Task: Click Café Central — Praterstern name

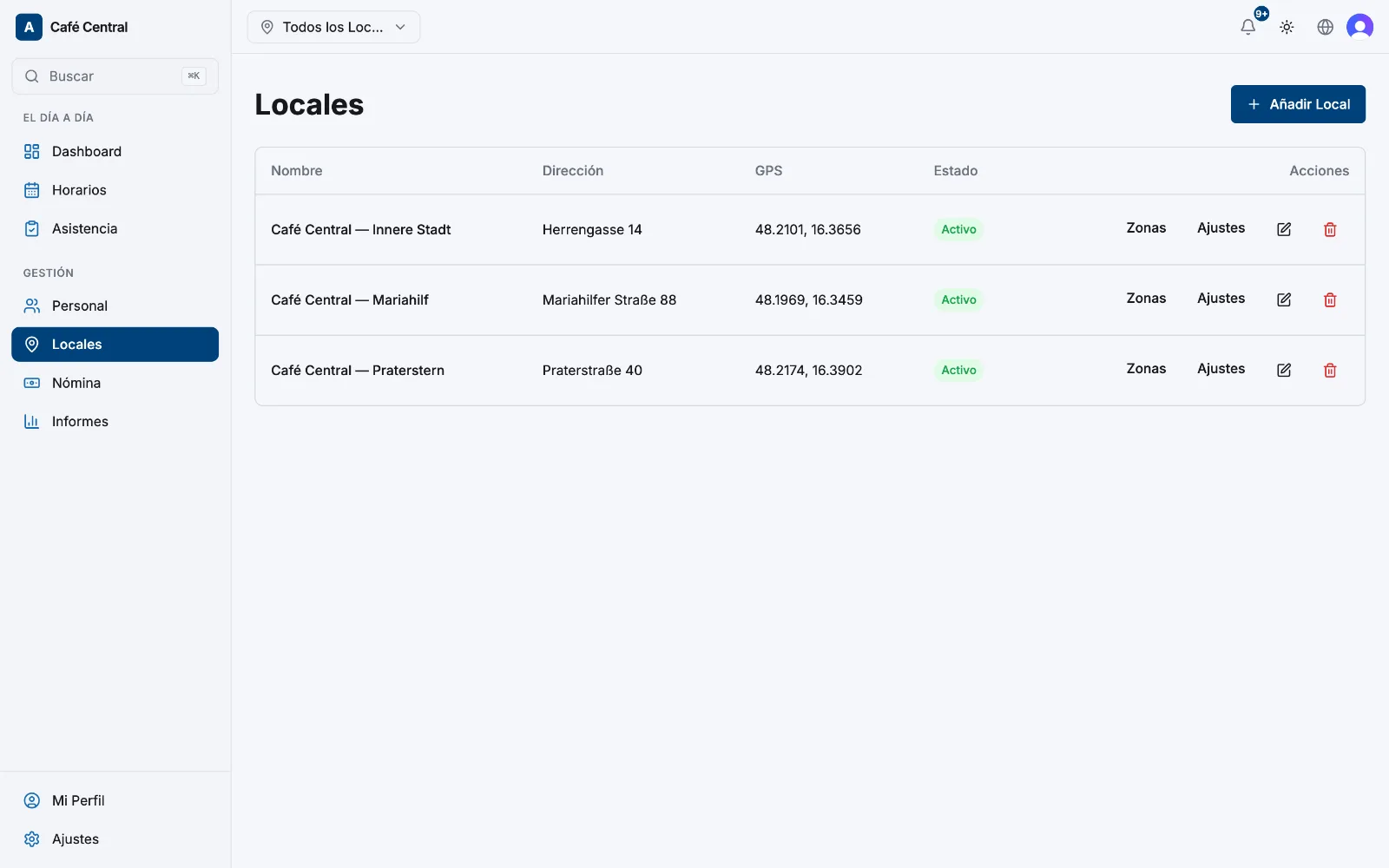Action: tap(358, 371)
